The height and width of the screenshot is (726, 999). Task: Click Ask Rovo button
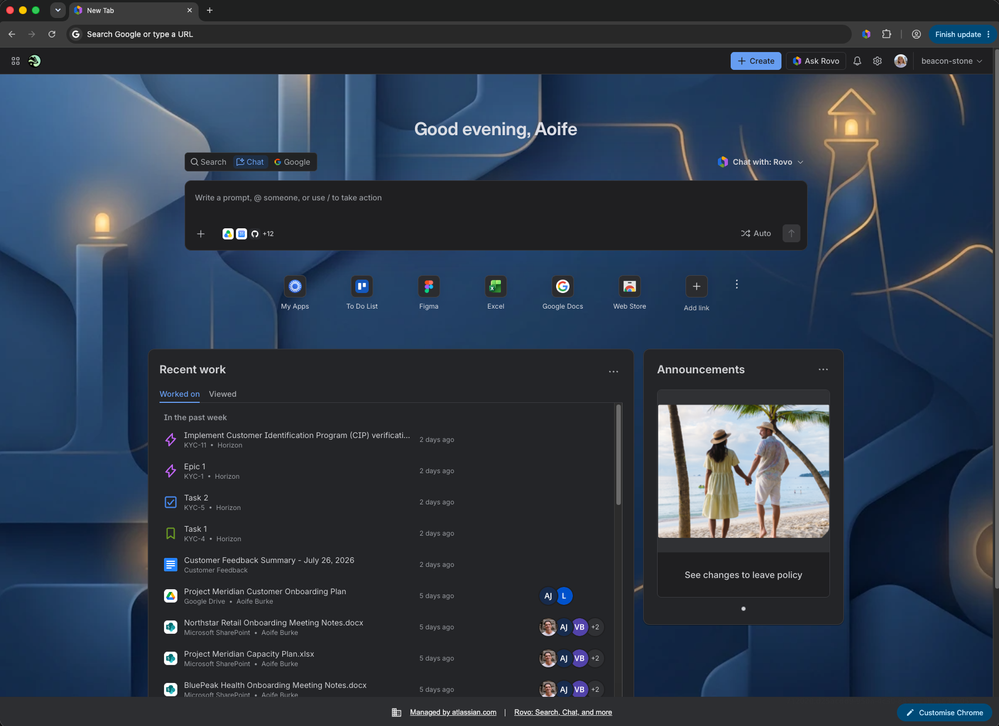[x=816, y=61]
